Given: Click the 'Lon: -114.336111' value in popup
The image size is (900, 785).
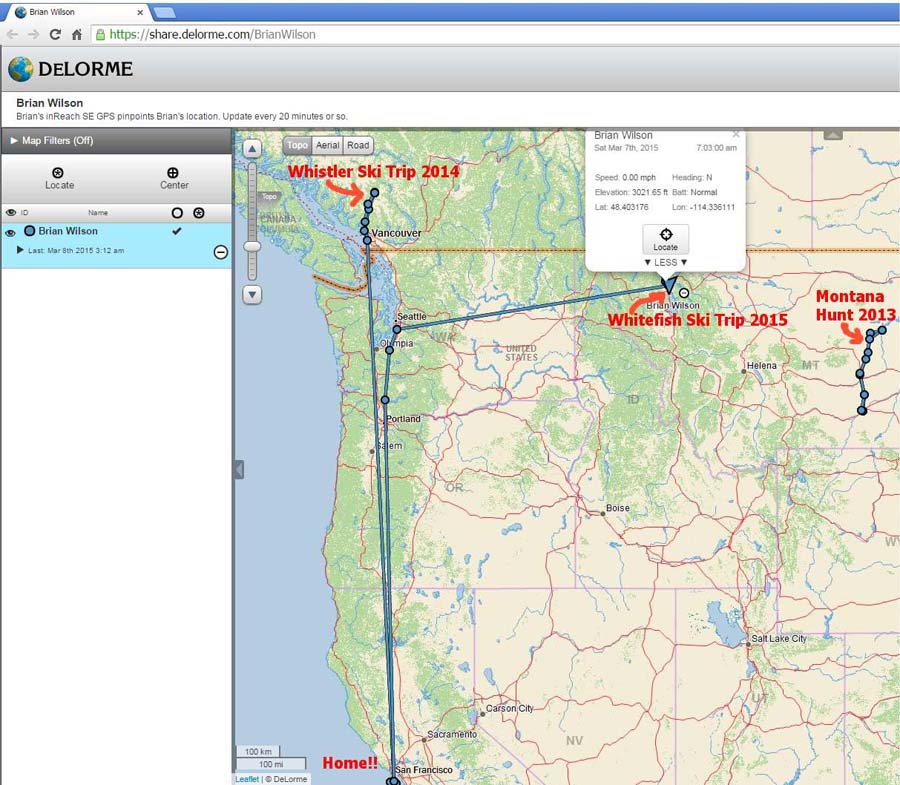Looking at the screenshot, I should pyautogui.click(x=703, y=207).
